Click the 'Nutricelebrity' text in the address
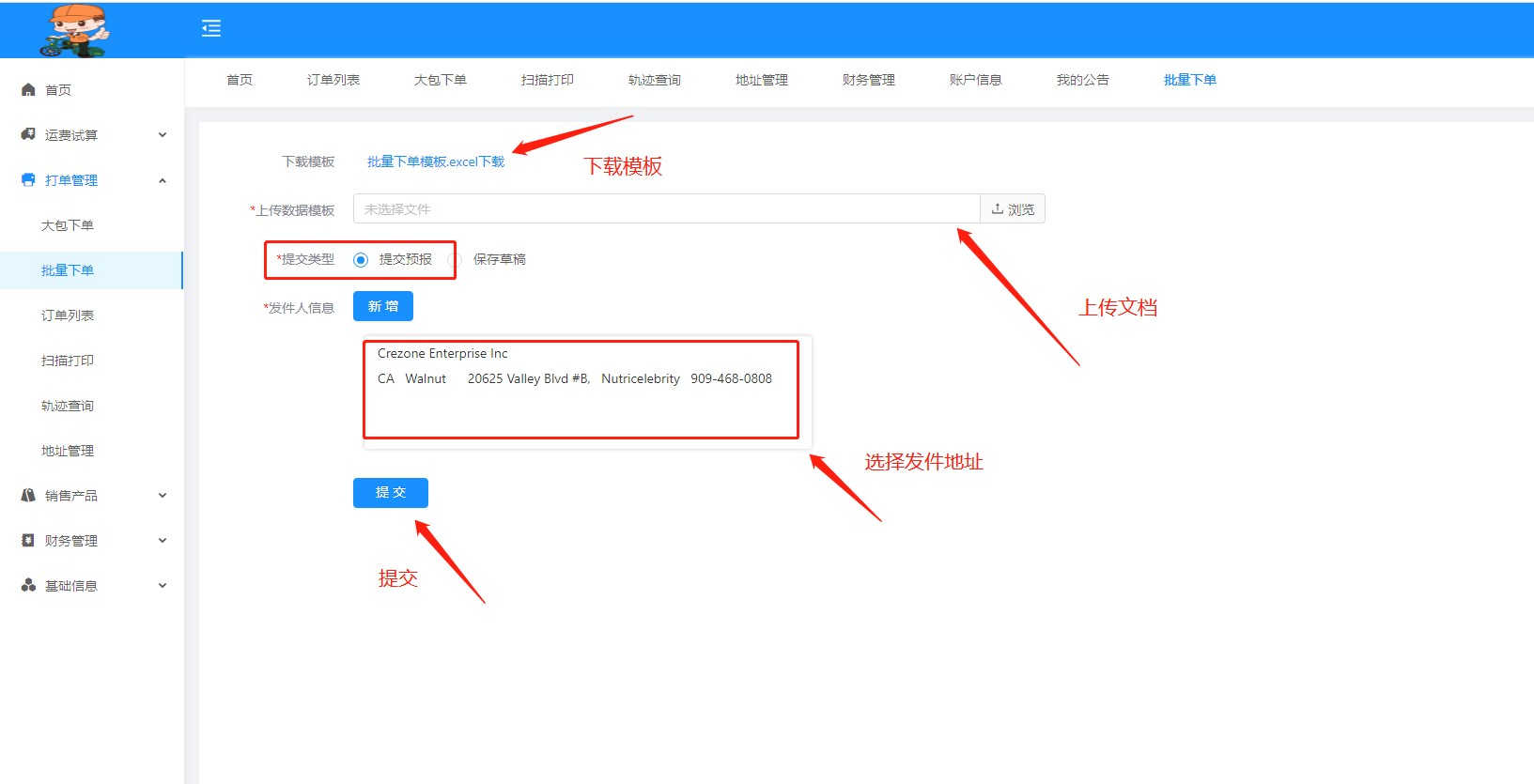Viewport: 1534px width, 784px height. tap(641, 378)
